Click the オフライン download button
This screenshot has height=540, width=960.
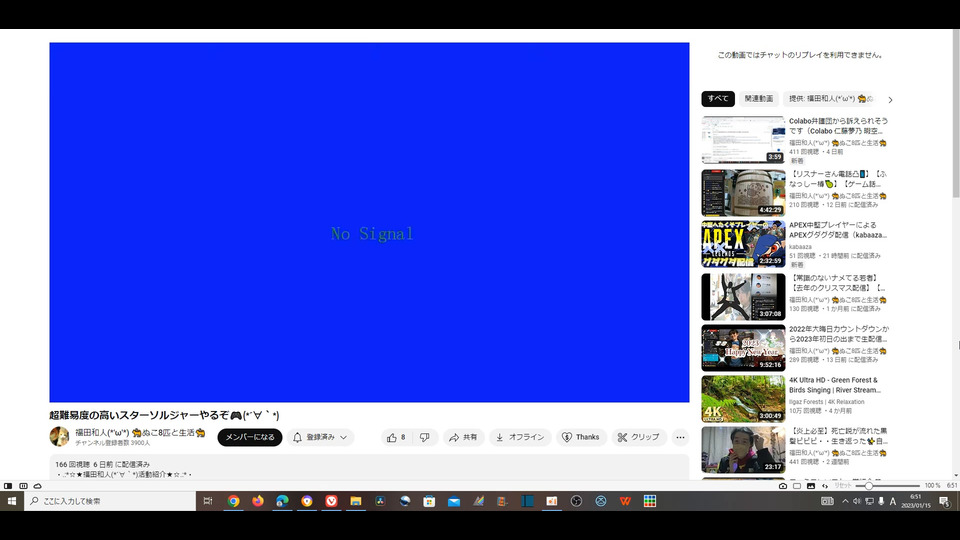pos(520,437)
